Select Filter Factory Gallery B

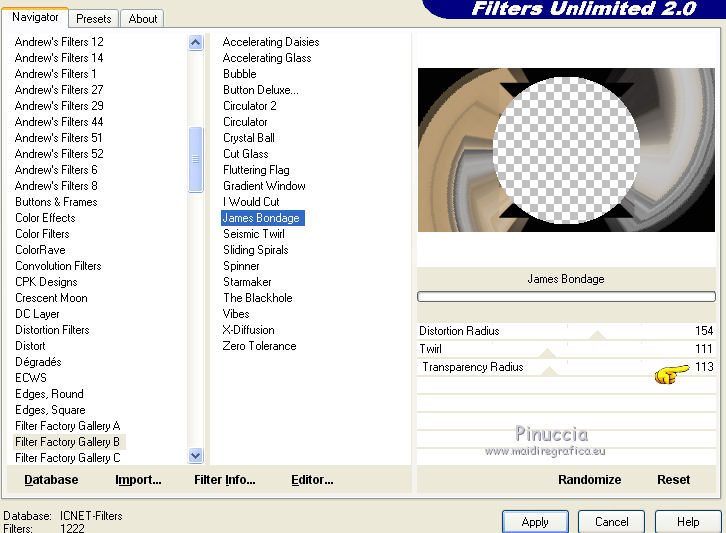click(x=67, y=442)
